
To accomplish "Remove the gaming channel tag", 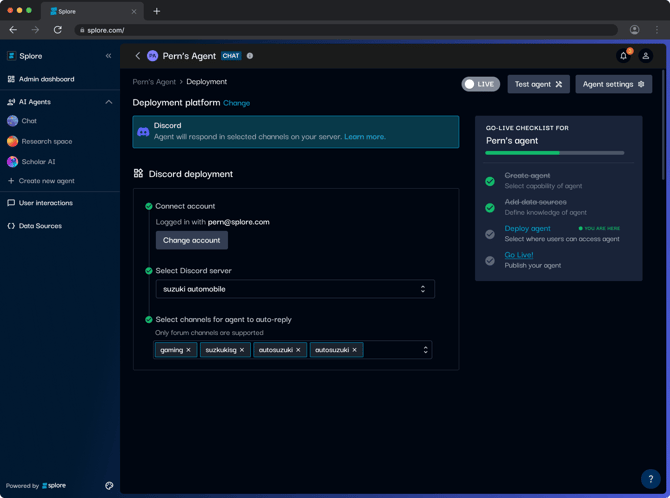I will (x=188, y=350).
